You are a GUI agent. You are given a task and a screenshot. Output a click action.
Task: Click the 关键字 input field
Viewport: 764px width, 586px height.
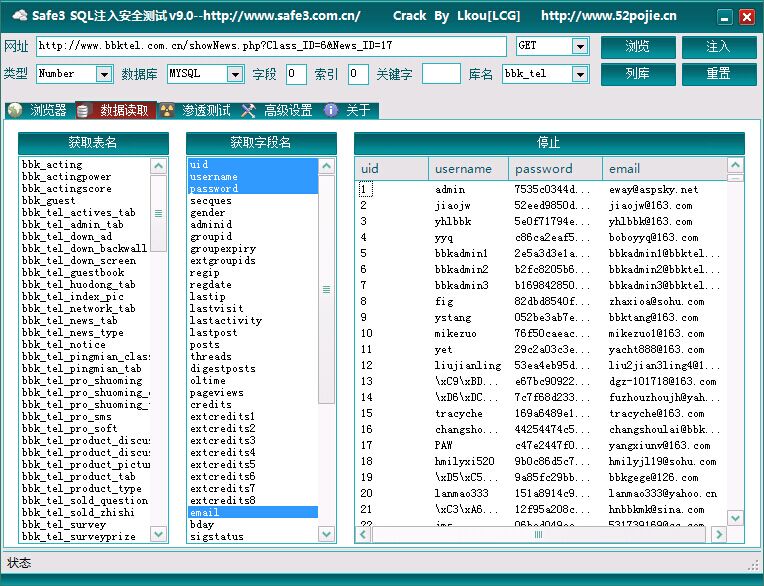(x=441, y=74)
